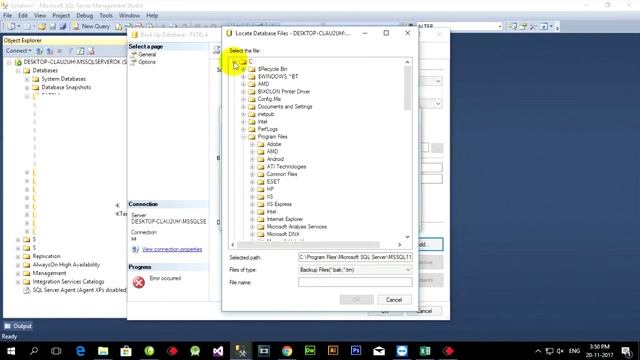Expand the Replication node

(18, 256)
